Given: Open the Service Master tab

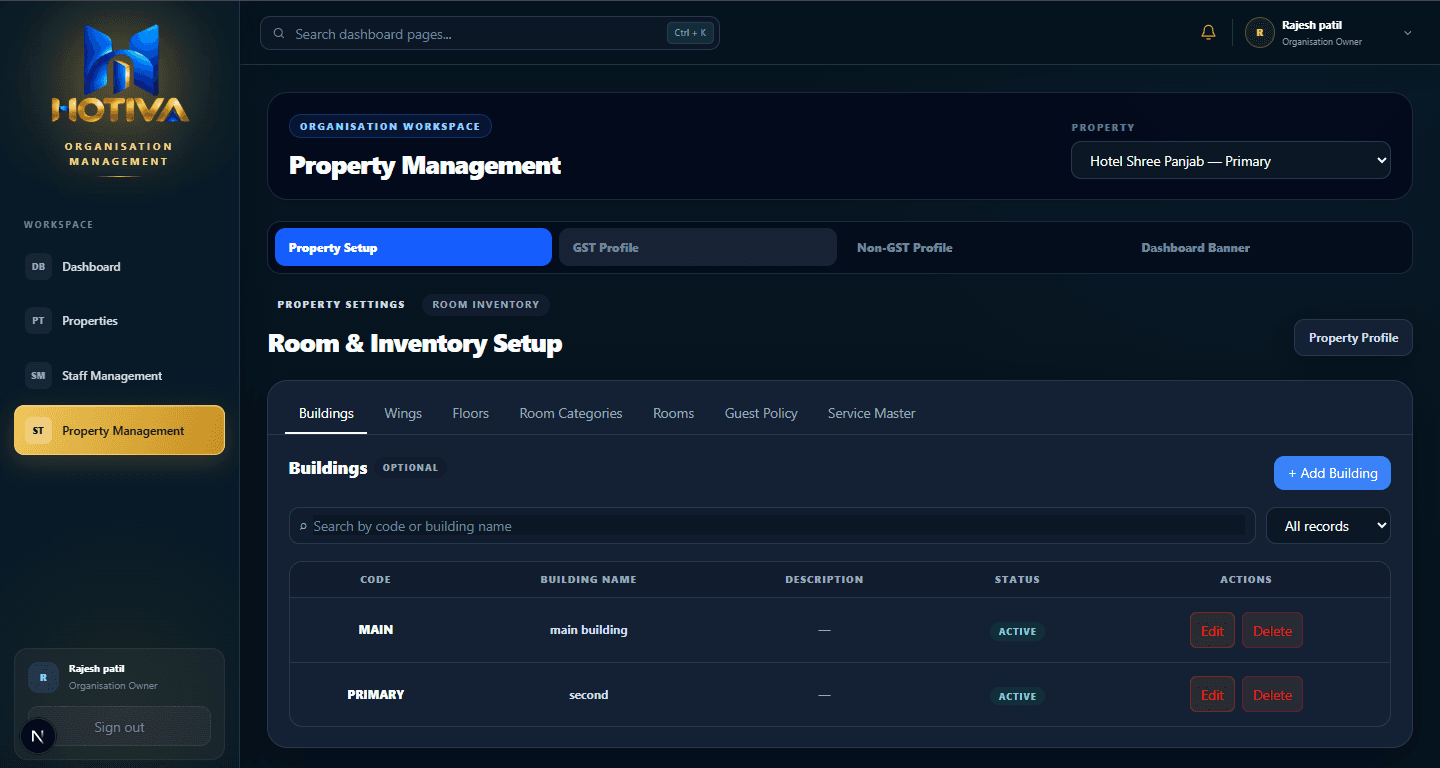Looking at the screenshot, I should (x=872, y=413).
